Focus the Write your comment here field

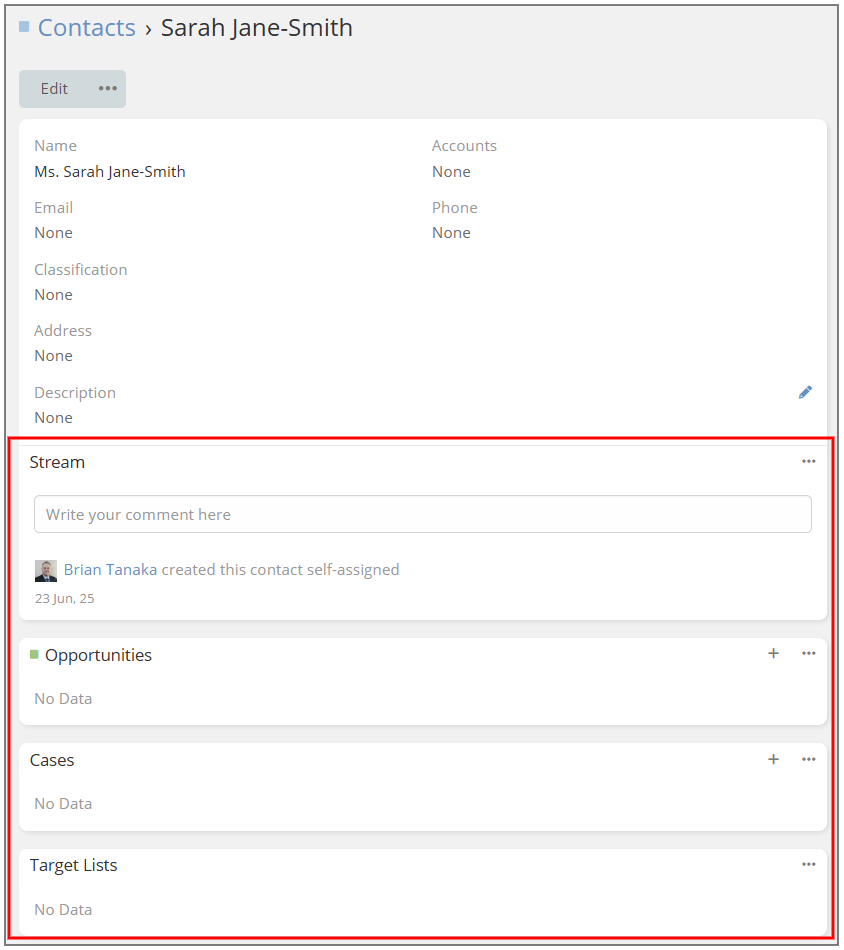423,514
